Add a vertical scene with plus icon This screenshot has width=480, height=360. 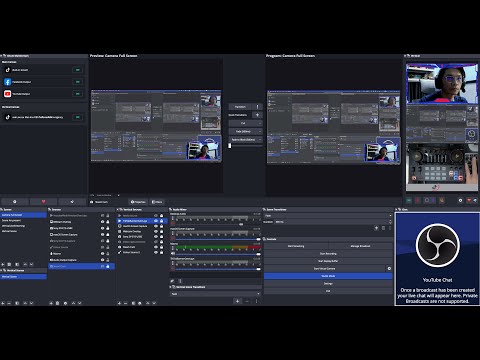coord(3,303)
